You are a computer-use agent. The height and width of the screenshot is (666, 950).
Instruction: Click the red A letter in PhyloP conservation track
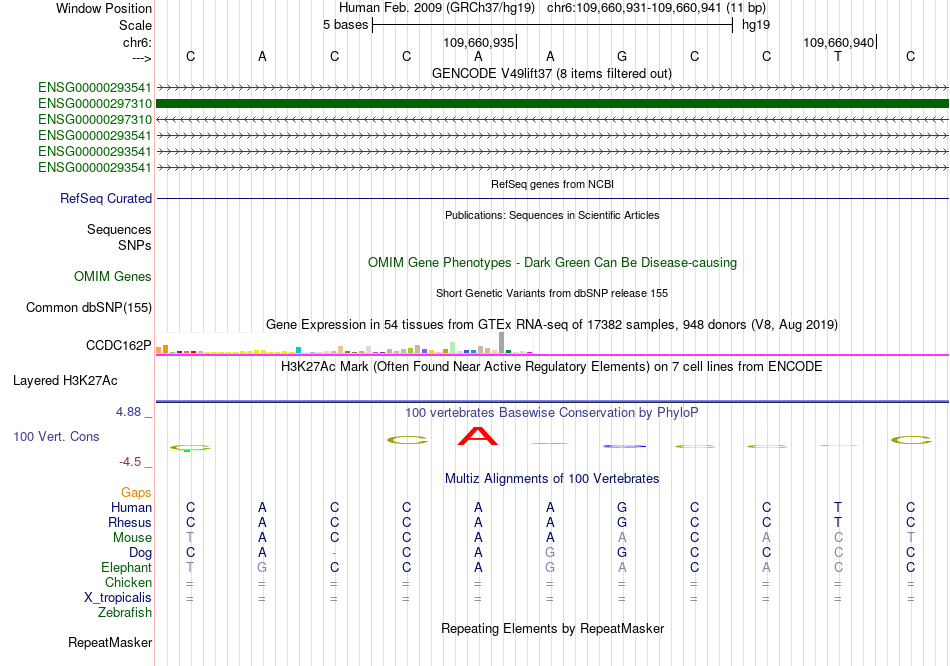[478, 436]
